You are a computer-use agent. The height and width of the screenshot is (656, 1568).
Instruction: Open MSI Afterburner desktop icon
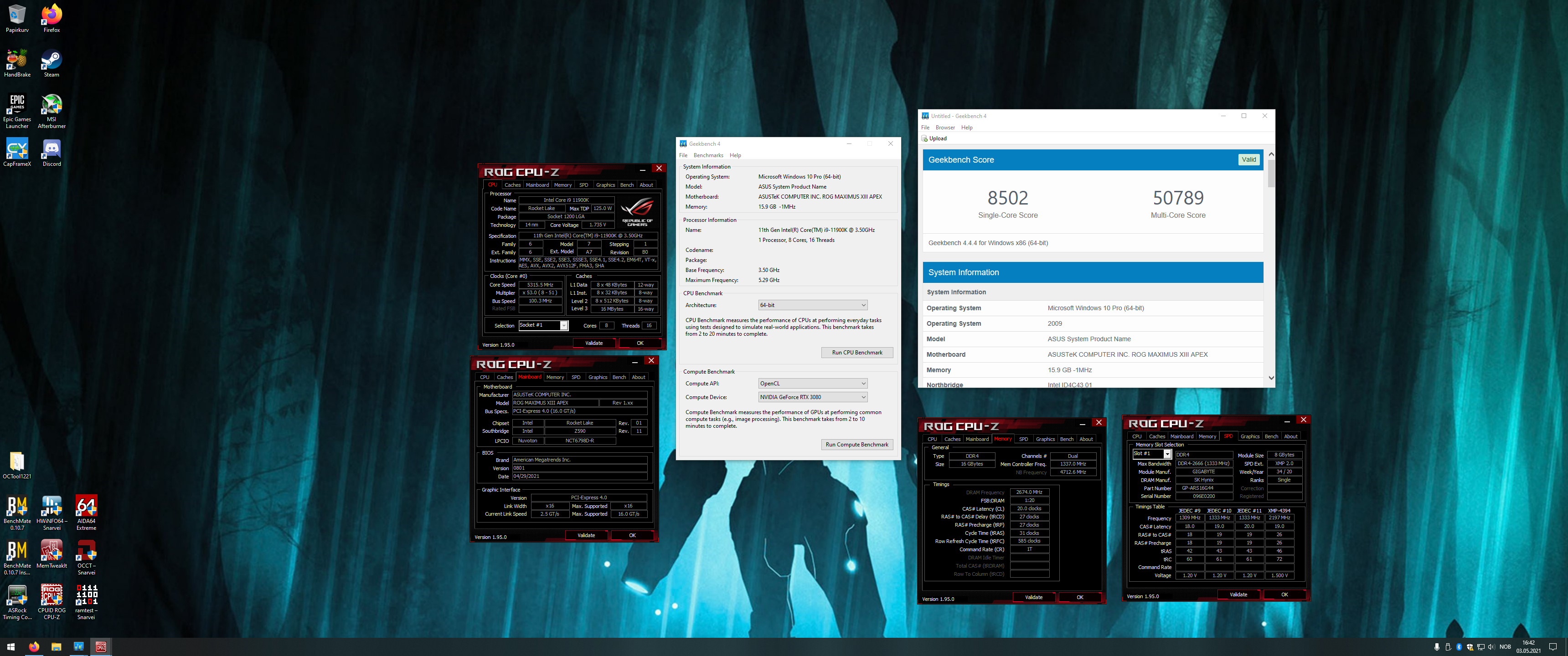(x=52, y=111)
